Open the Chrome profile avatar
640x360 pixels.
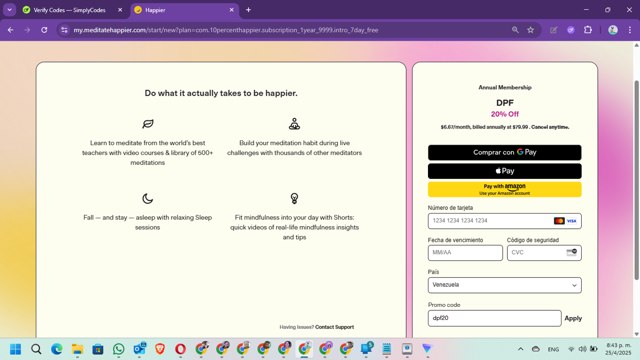pos(613,30)
